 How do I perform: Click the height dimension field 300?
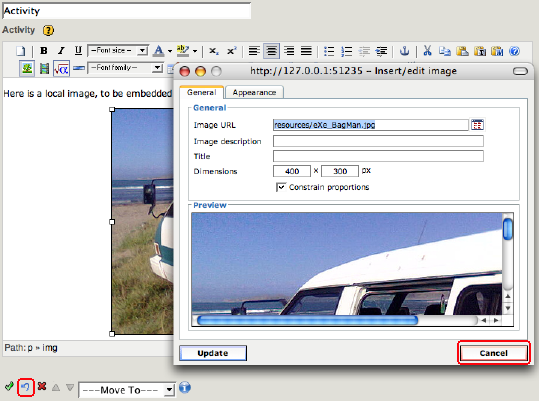[x=340, y=171]
